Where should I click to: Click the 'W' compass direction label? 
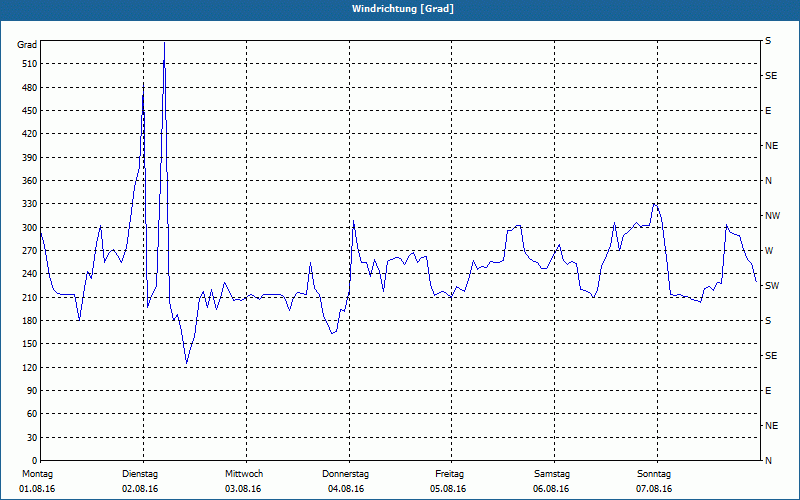769,251
